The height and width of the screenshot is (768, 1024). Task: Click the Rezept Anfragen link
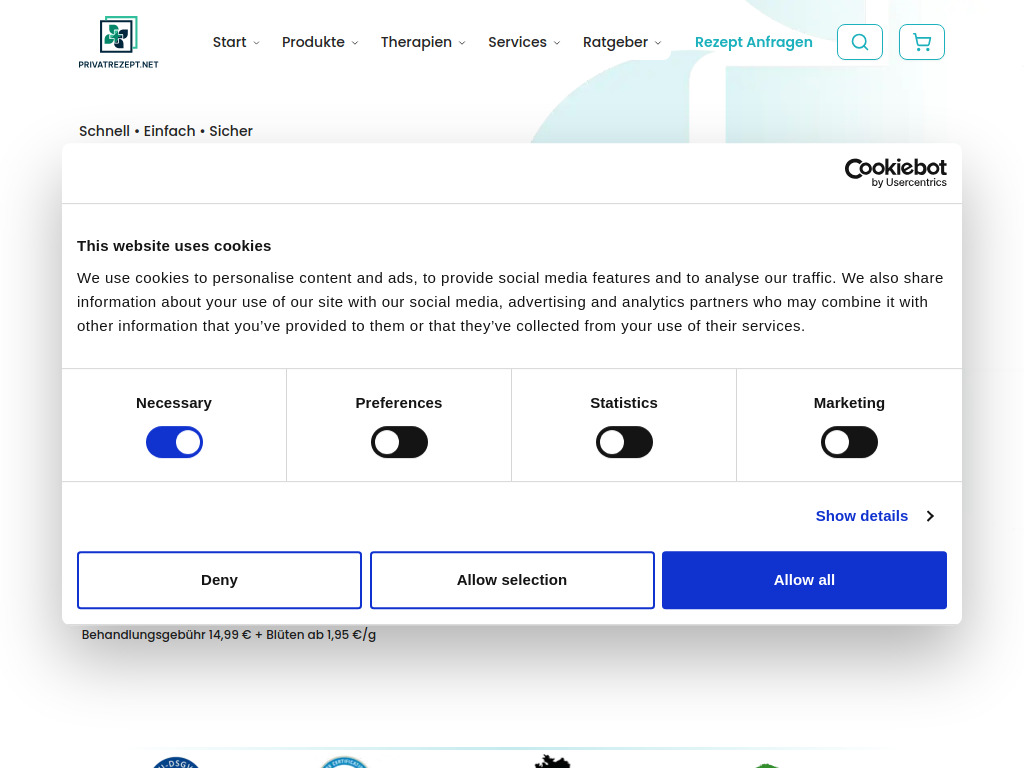[753, 42]
